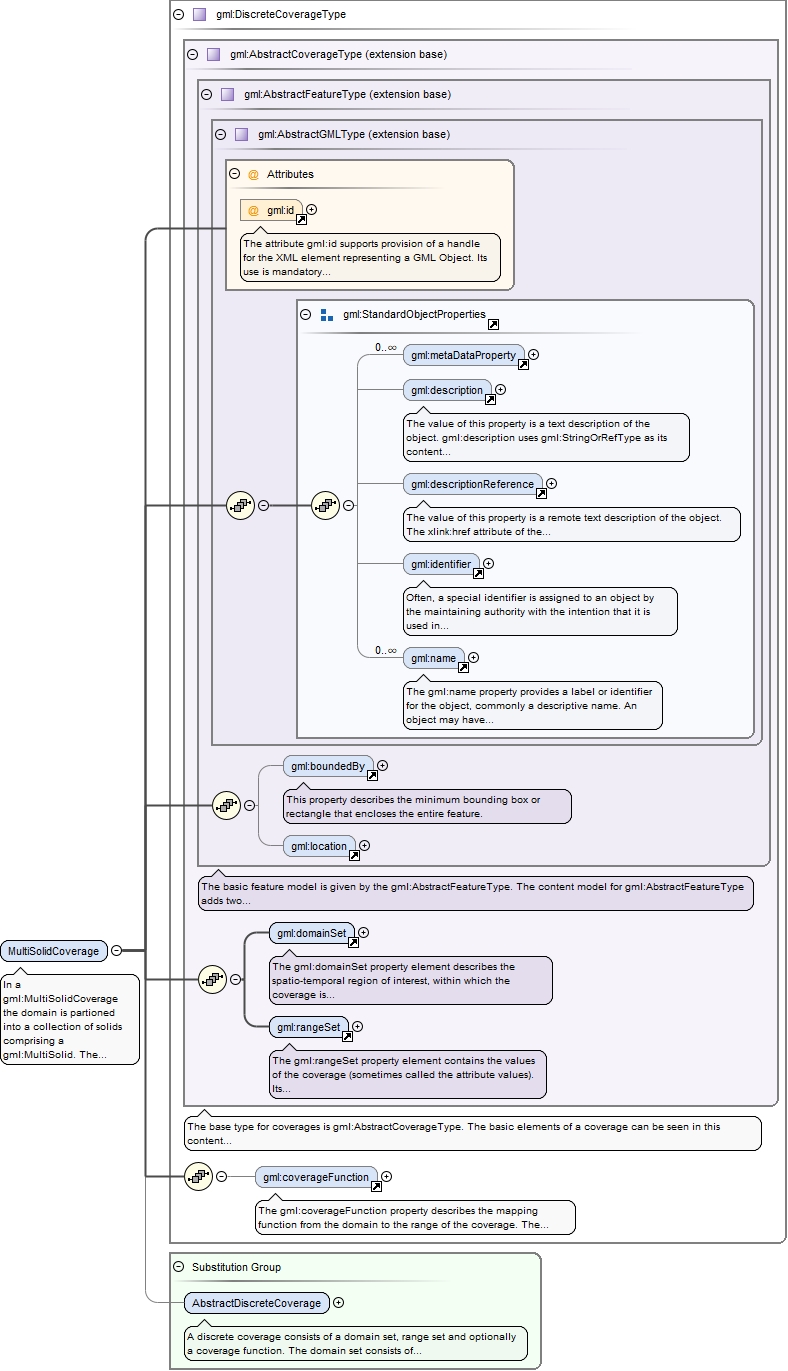Click the 'The basic feature model' note

coord(475,893)
